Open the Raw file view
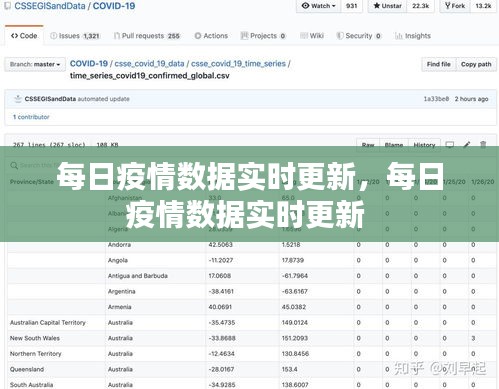 pos(368,145)
